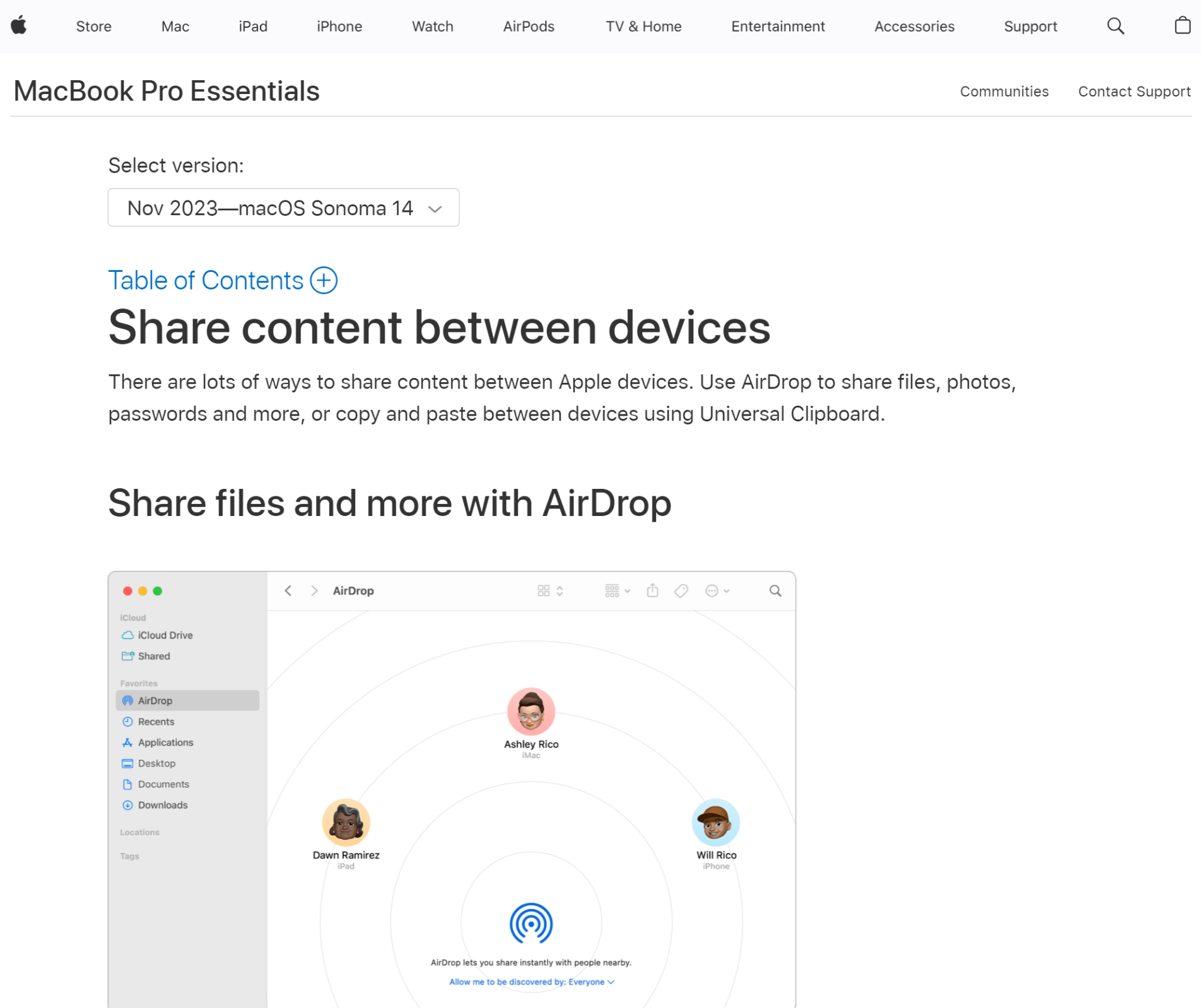Open the group-by options dropdown
The width and height of the screenshot is (1201, 1008).
point(618,591)
